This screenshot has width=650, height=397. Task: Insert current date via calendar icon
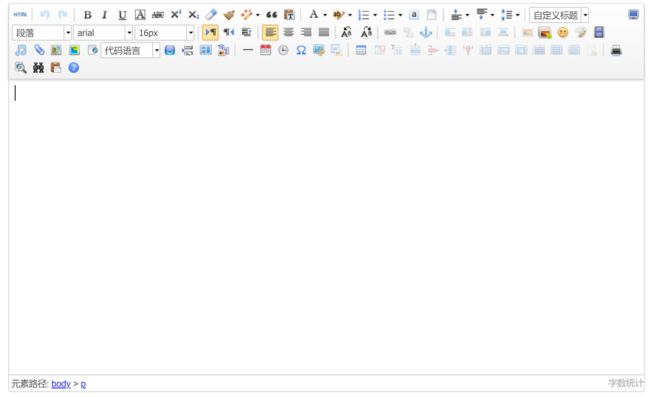pyautogui.click(x=265, y=50)
